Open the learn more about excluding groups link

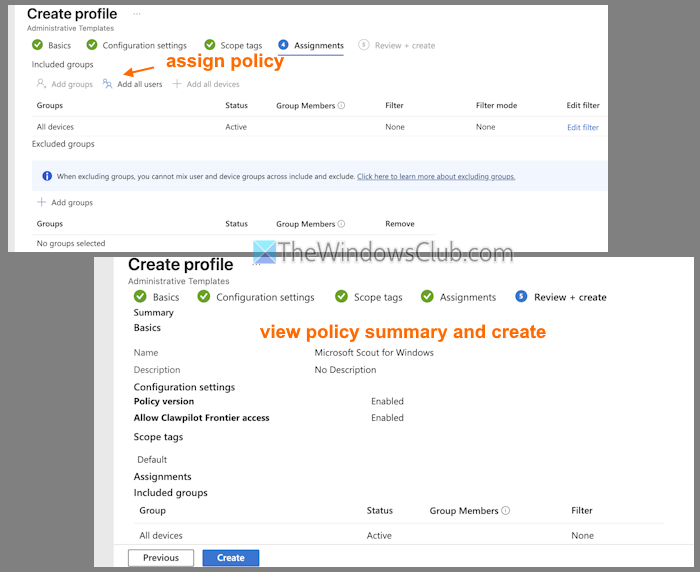coord(436,176)
